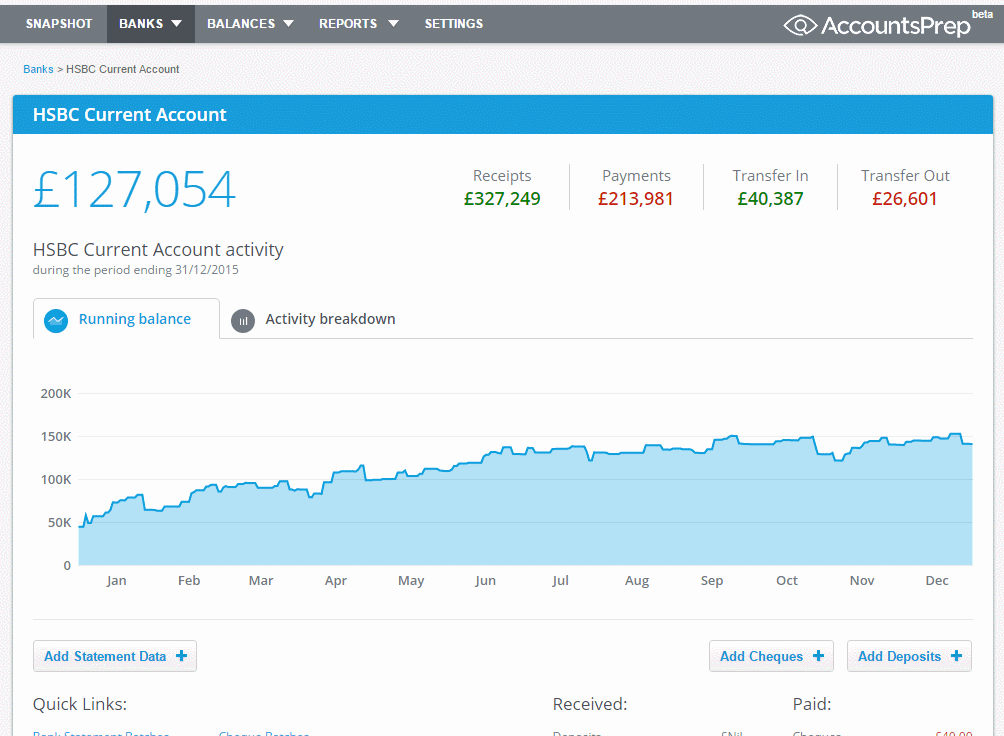The width and height of the screenshot is (1004, 736).
Task: Select the Running balance tab
Action: (126, 319)
